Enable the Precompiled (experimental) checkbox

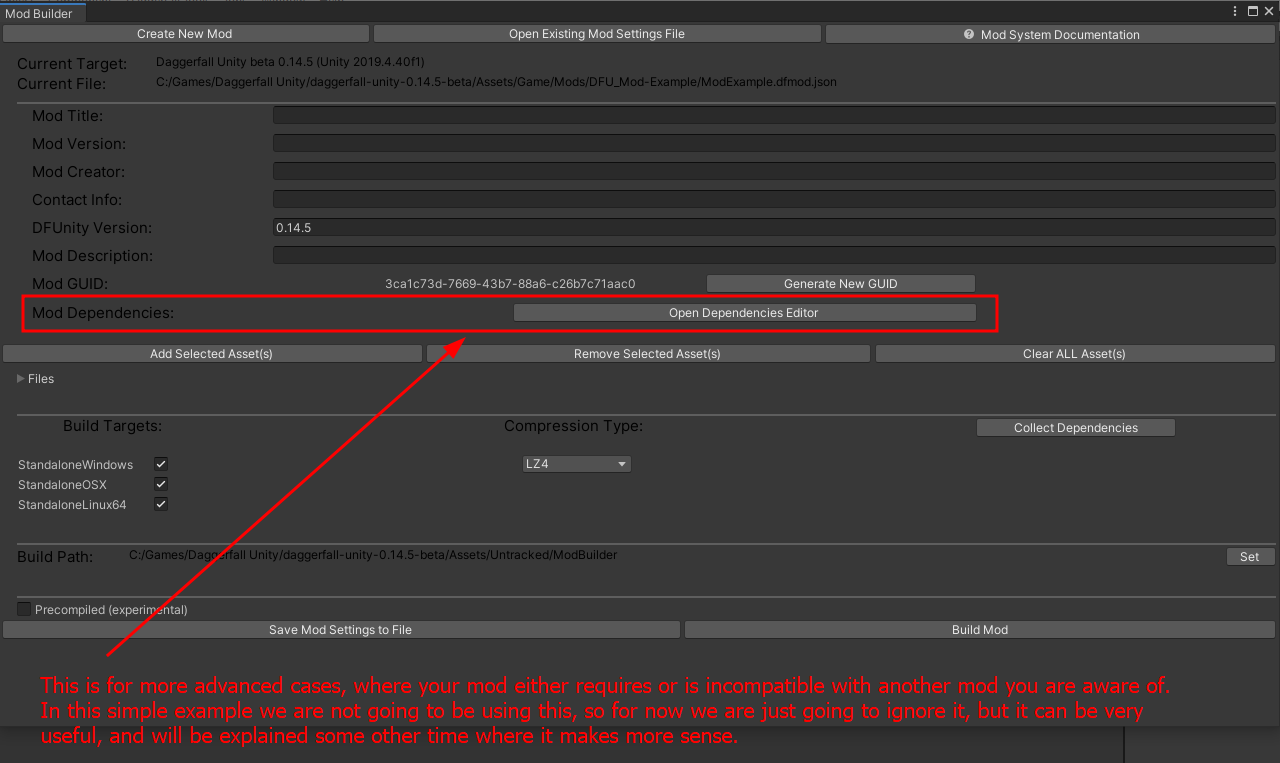(24, 609)
